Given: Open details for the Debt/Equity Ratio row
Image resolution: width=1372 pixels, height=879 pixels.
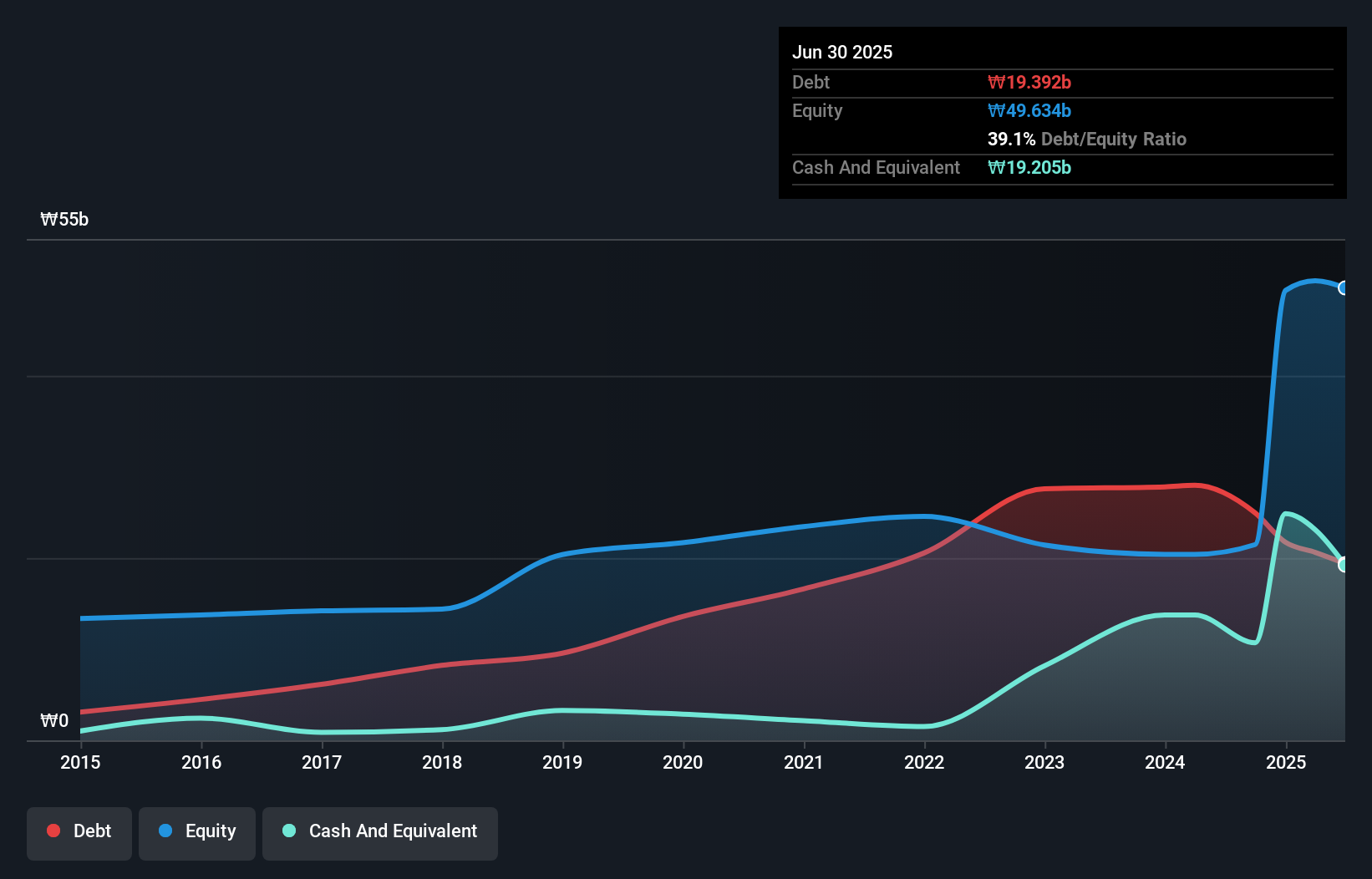Looking at the screenshot, I should [1086, 140].
